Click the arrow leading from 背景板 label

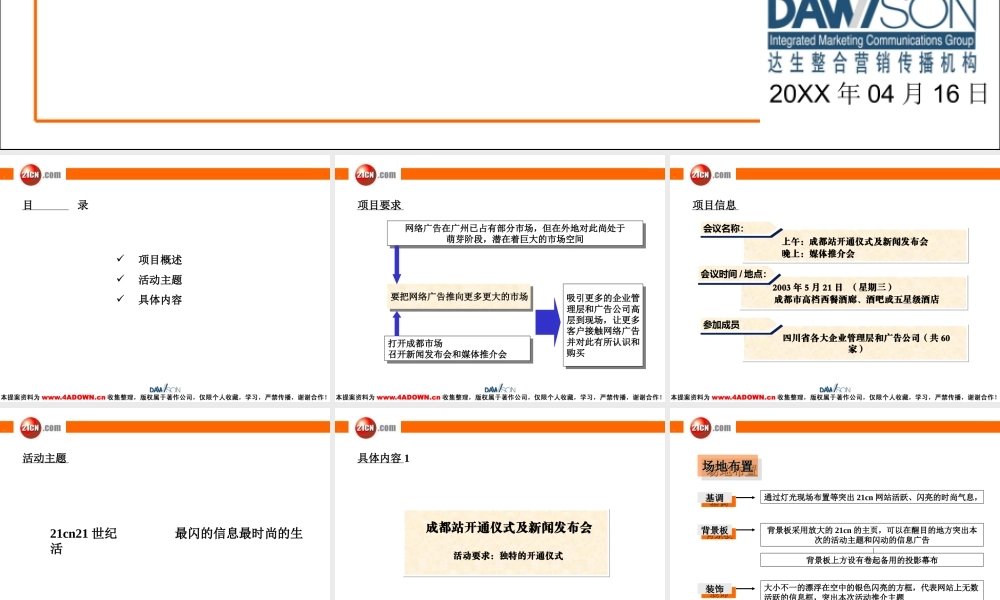pyautogui.click(x=746, y=531)
